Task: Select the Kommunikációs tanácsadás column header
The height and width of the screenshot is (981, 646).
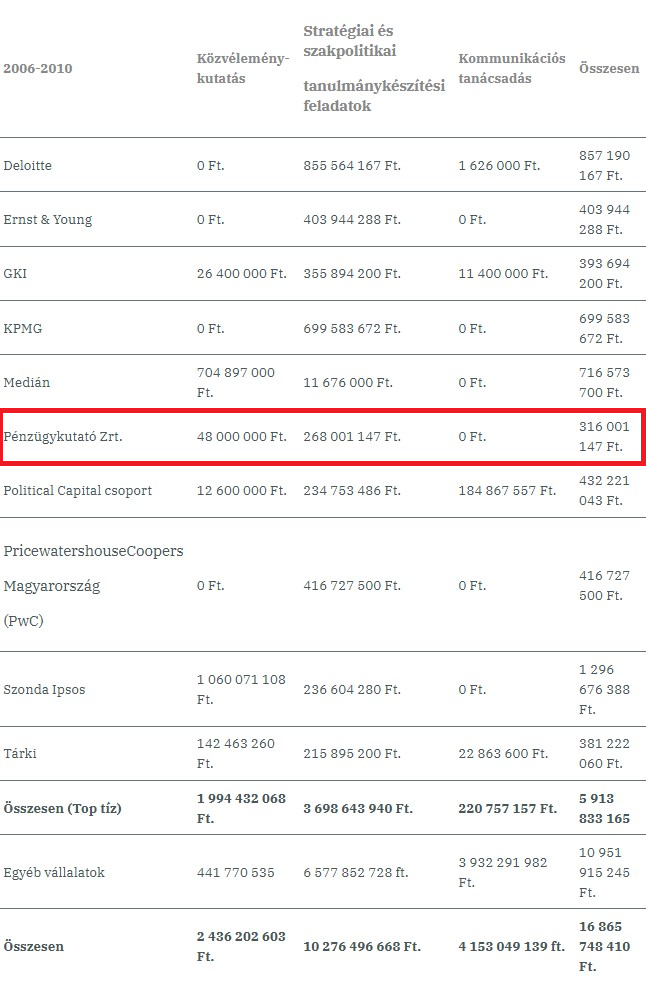Action: (x=512, y=68)
